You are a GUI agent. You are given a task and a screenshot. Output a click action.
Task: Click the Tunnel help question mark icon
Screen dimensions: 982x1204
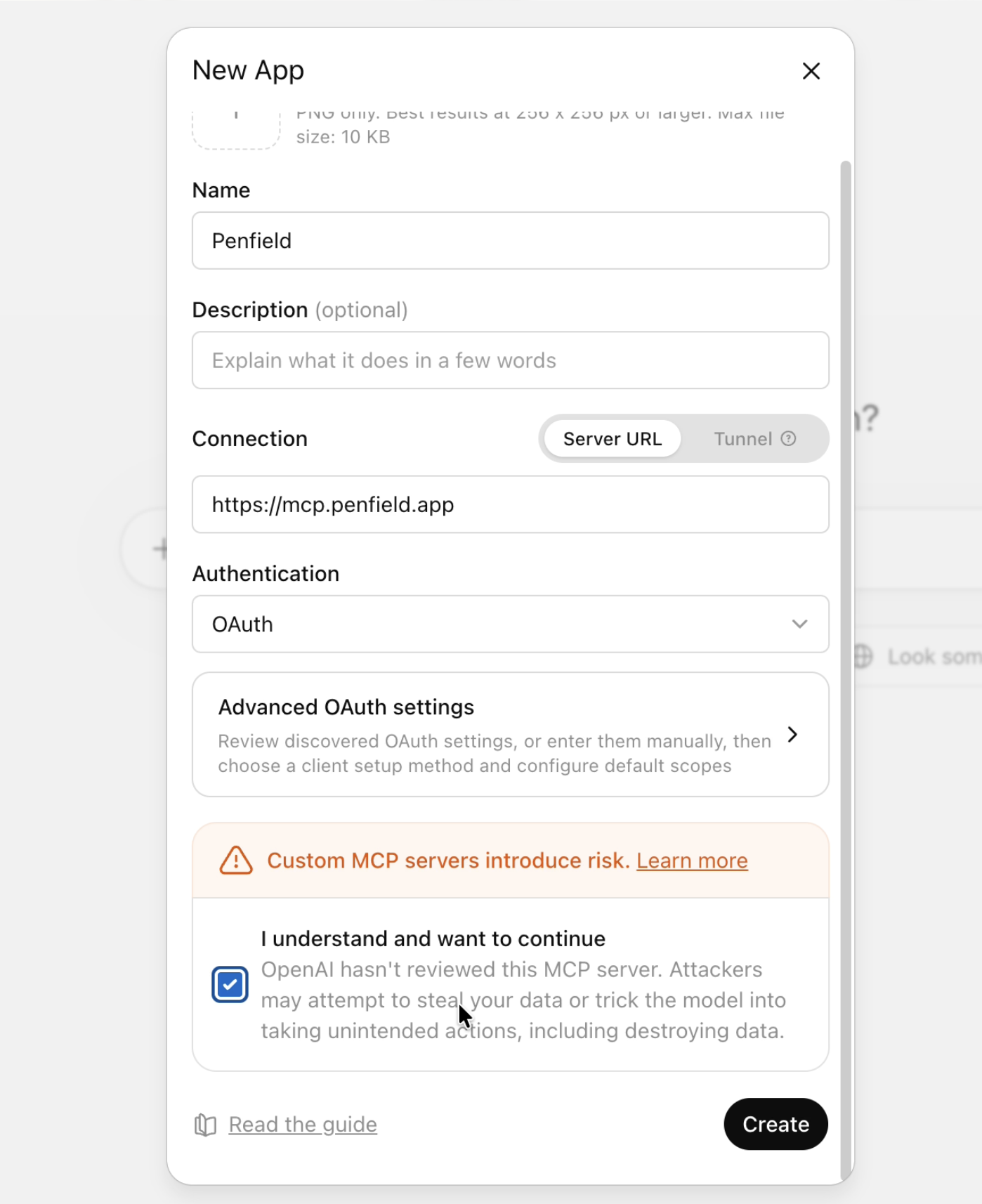tap(789, 439)
